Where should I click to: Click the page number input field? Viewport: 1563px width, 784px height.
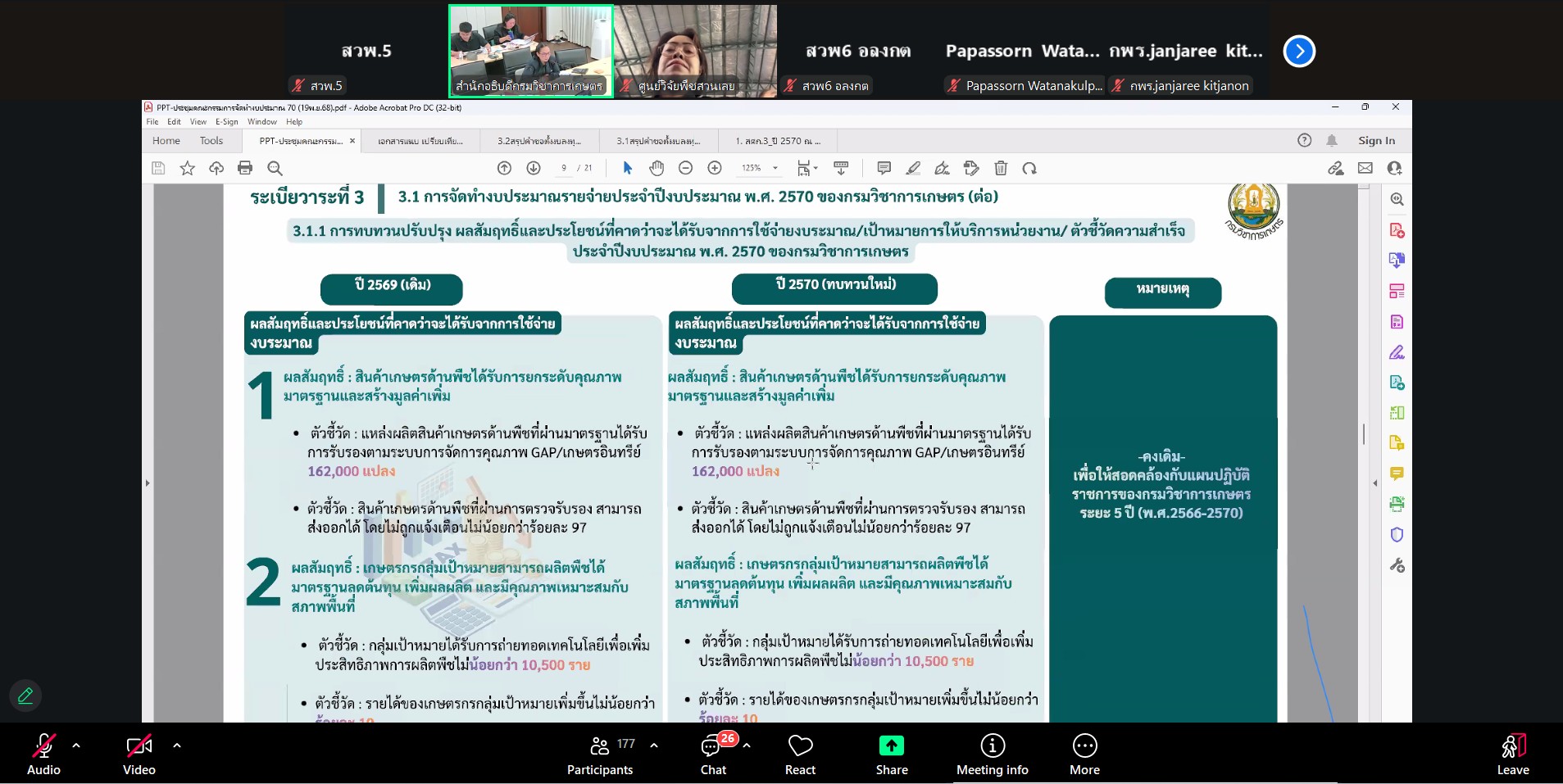(x=563, y=168)
